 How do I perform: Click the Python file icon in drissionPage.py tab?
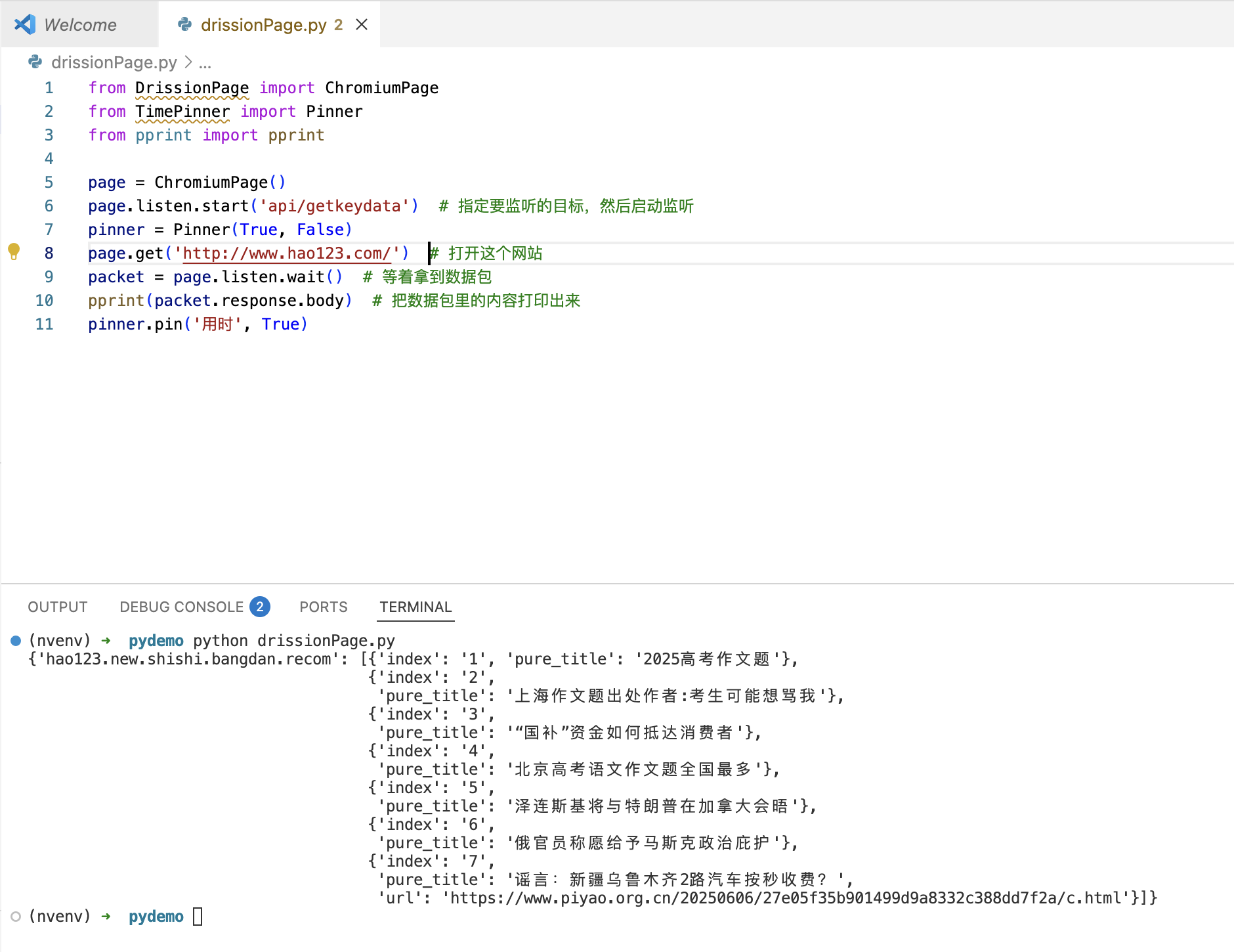(184, 24)
